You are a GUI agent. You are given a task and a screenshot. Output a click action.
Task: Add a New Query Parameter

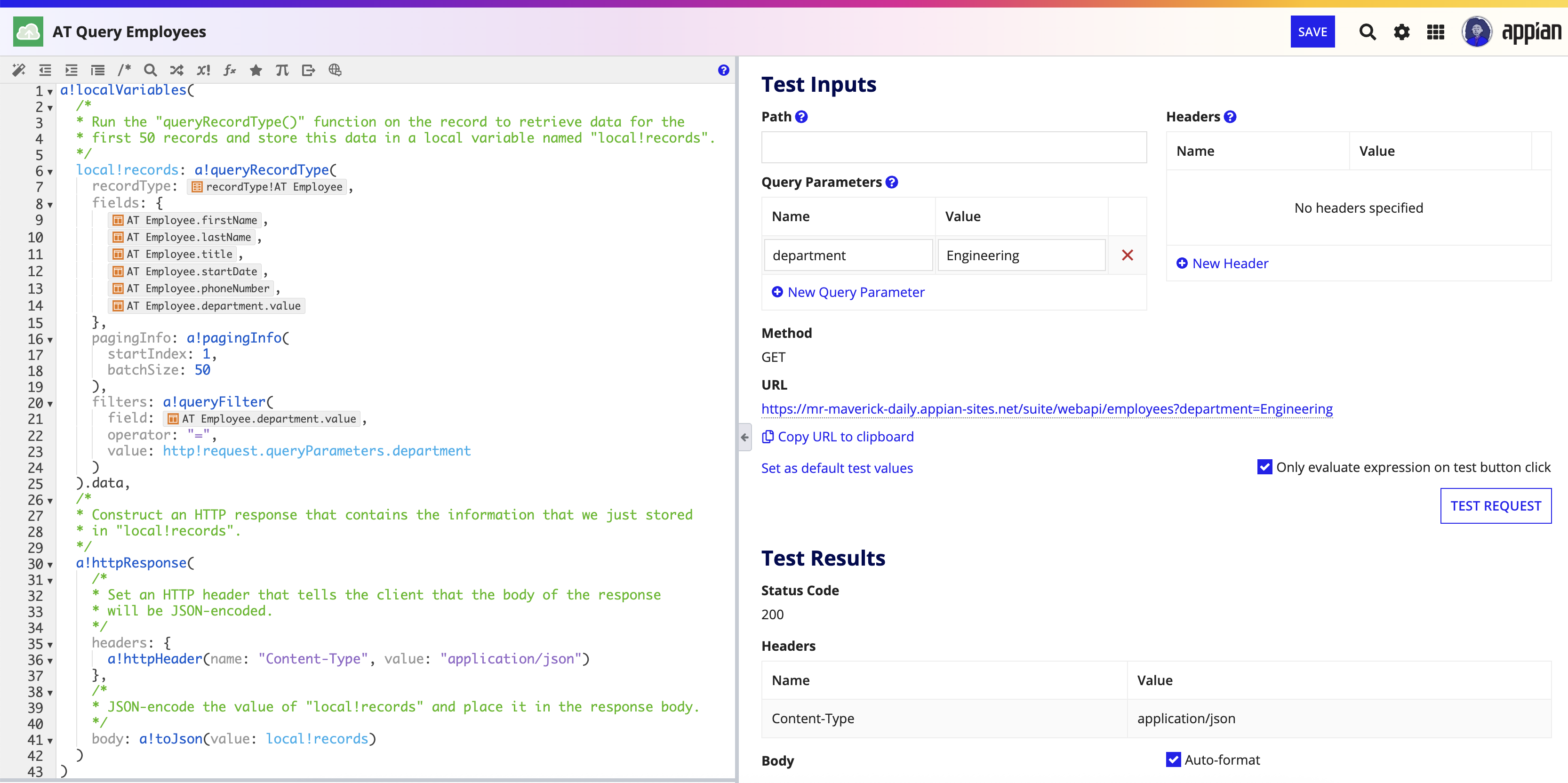(848, 292)
